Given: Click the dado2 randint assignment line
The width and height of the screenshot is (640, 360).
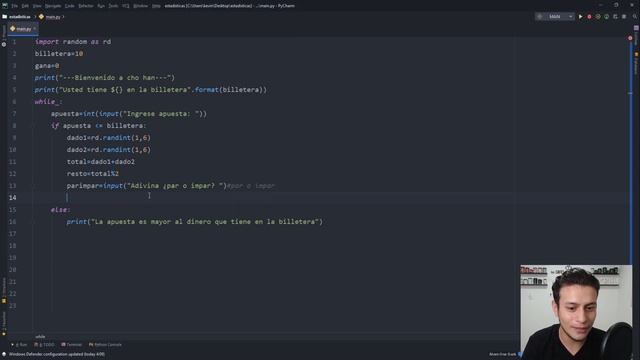Looking at the screenshot, I should point(109,150).
